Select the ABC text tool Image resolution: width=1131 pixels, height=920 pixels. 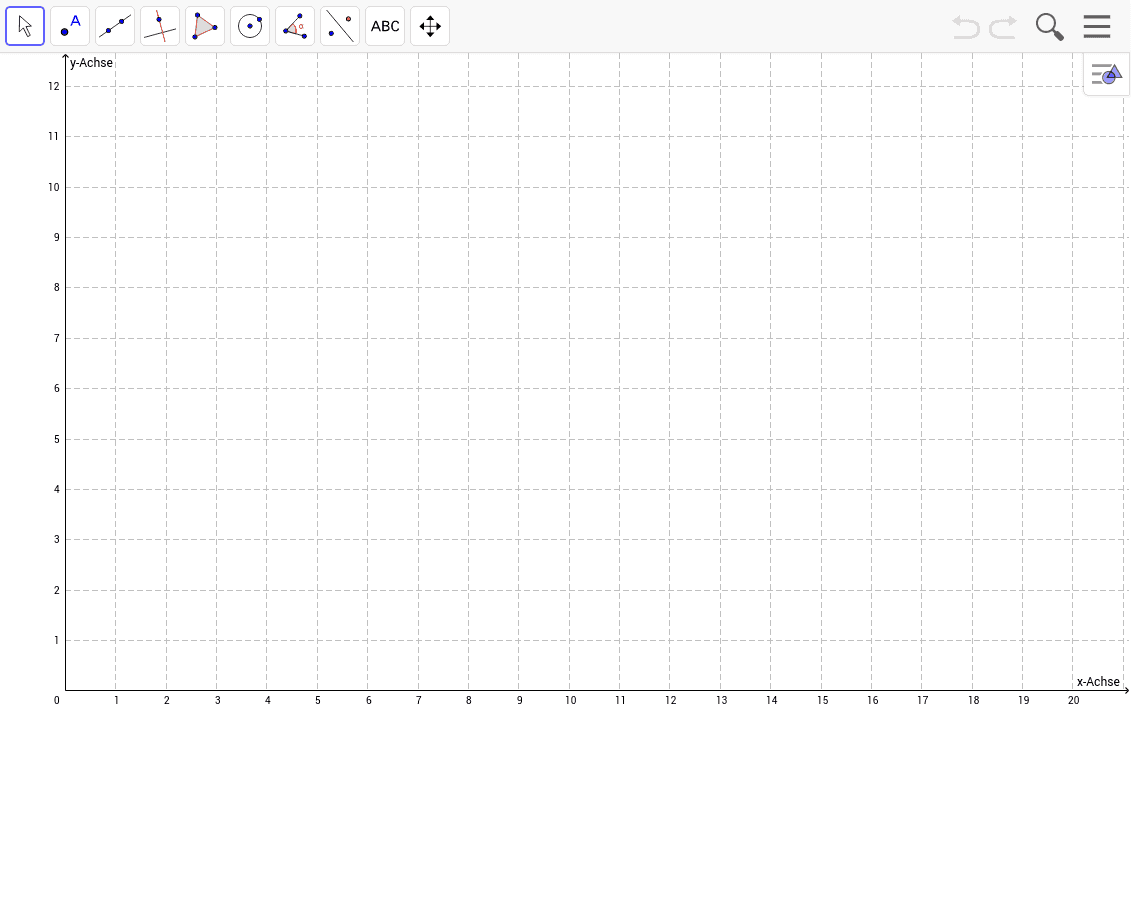coord(385,26)
